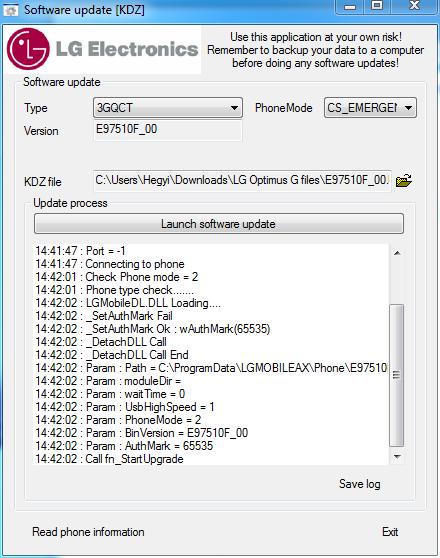Select log line "Port = -1"
440x558 pixels.
click(x=80, y=251)
